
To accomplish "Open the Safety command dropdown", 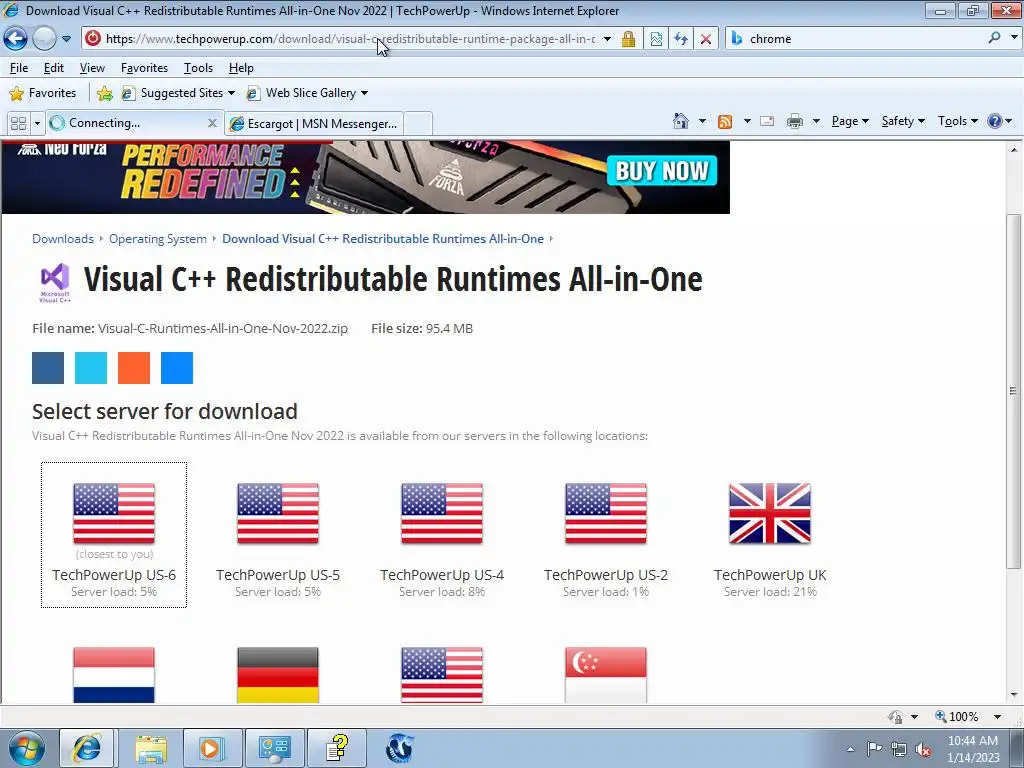I will click(903, 121).
